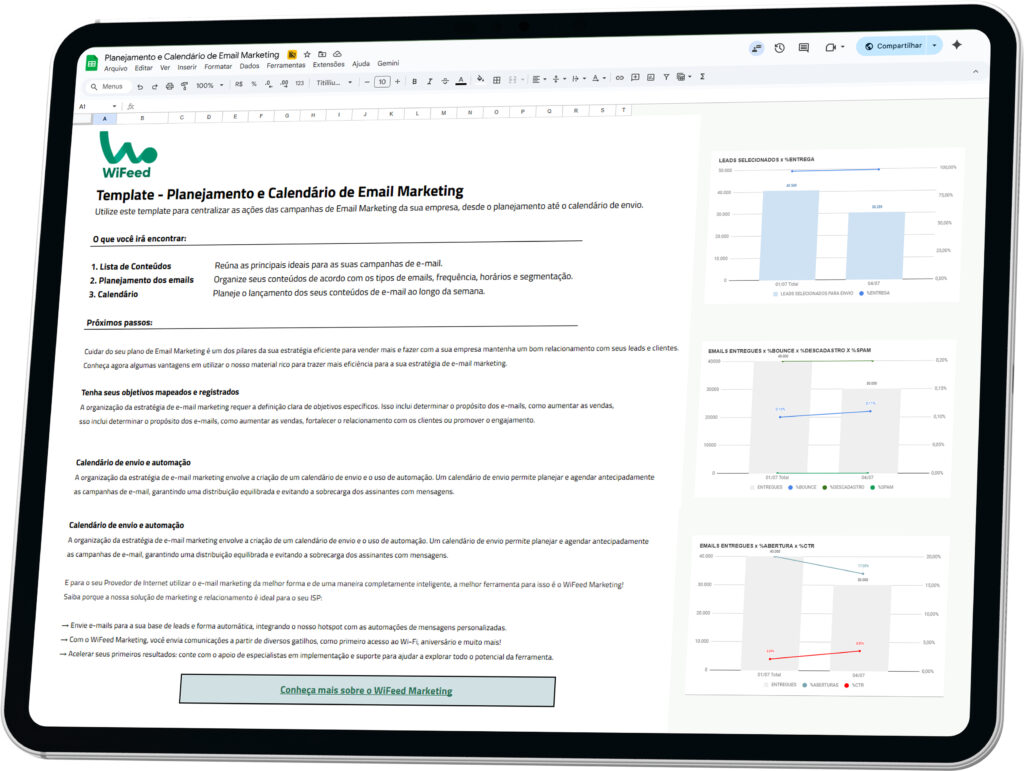Image resolution: width=1024 pixels, height=771 pixels.
Task: Open the 100% zoom dropdown
Action: (210, 85)
